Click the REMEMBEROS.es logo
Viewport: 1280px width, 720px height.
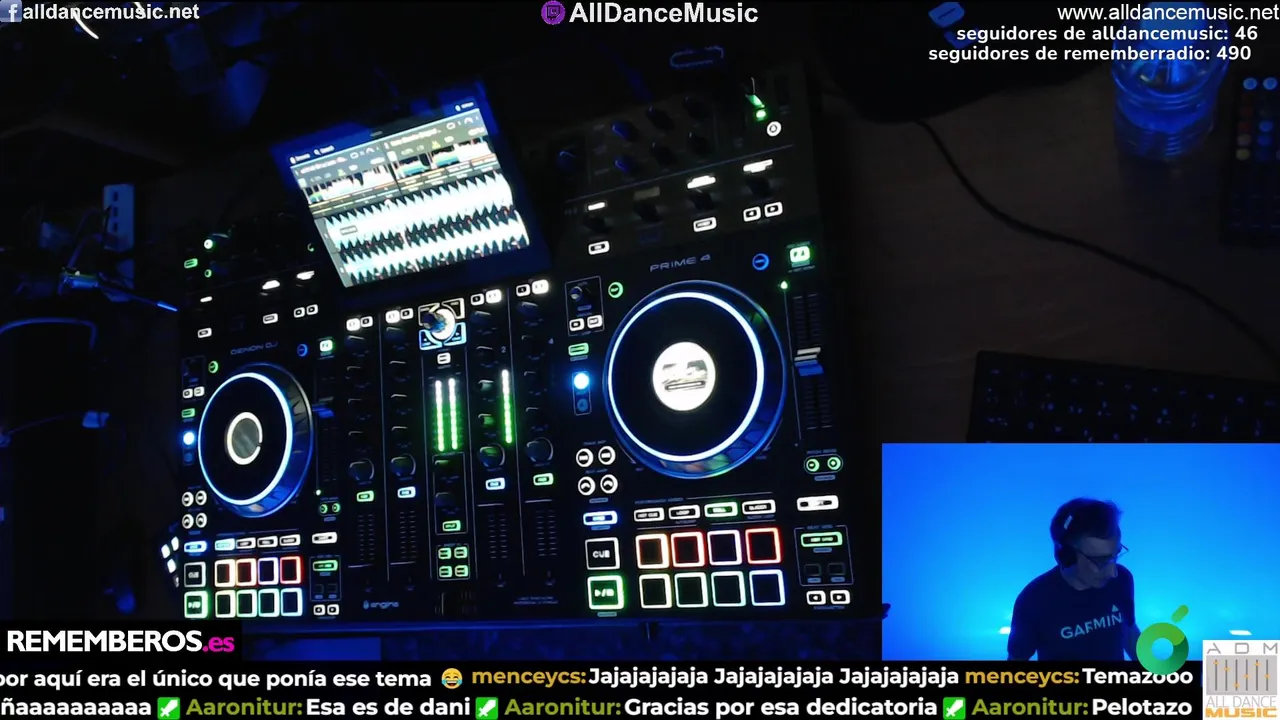tap(120, 641)
